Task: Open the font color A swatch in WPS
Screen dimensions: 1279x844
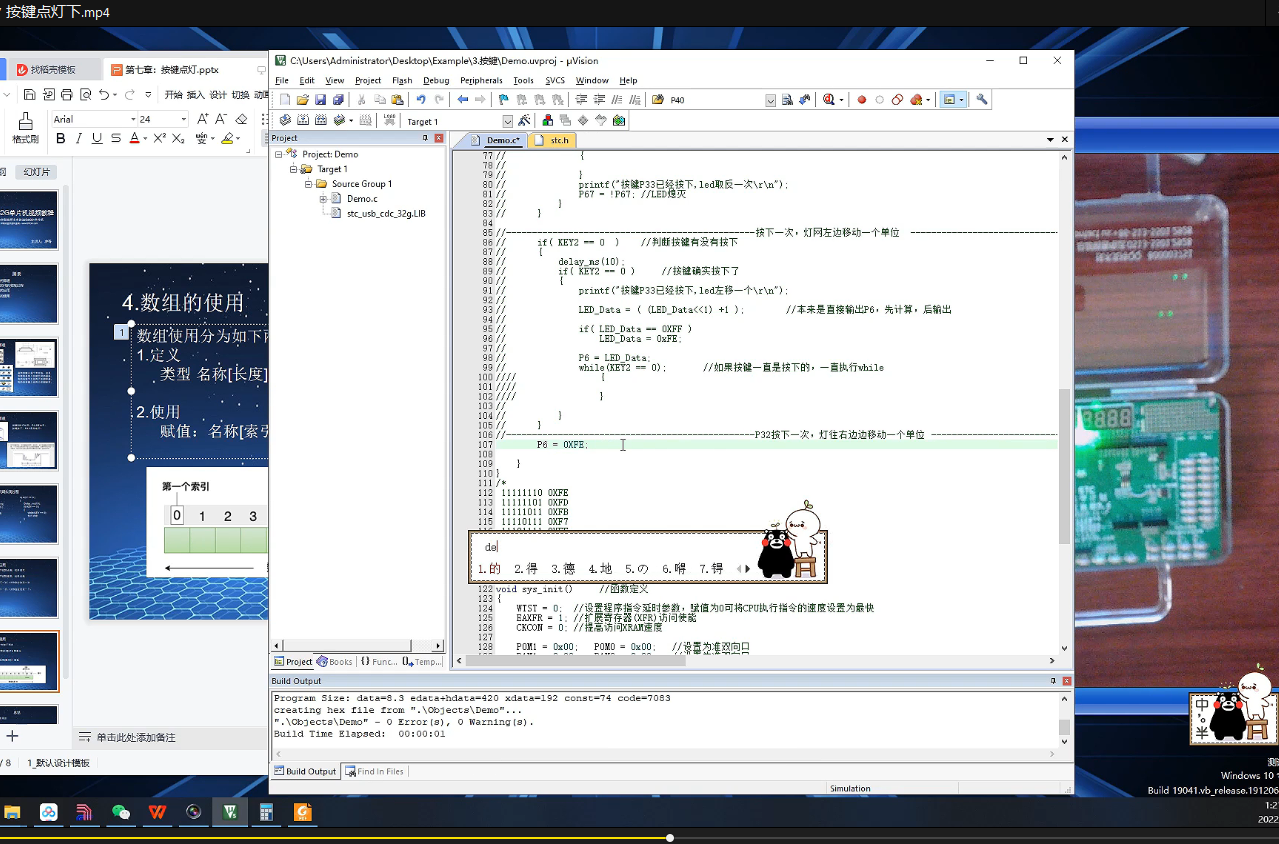Action: tap(134, 139)
